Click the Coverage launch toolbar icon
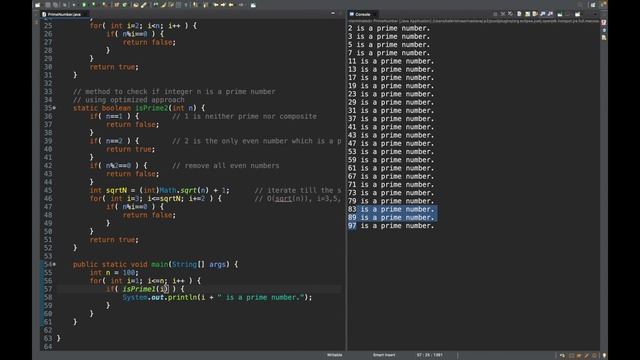The image size is (640, 360). point(93,5)
